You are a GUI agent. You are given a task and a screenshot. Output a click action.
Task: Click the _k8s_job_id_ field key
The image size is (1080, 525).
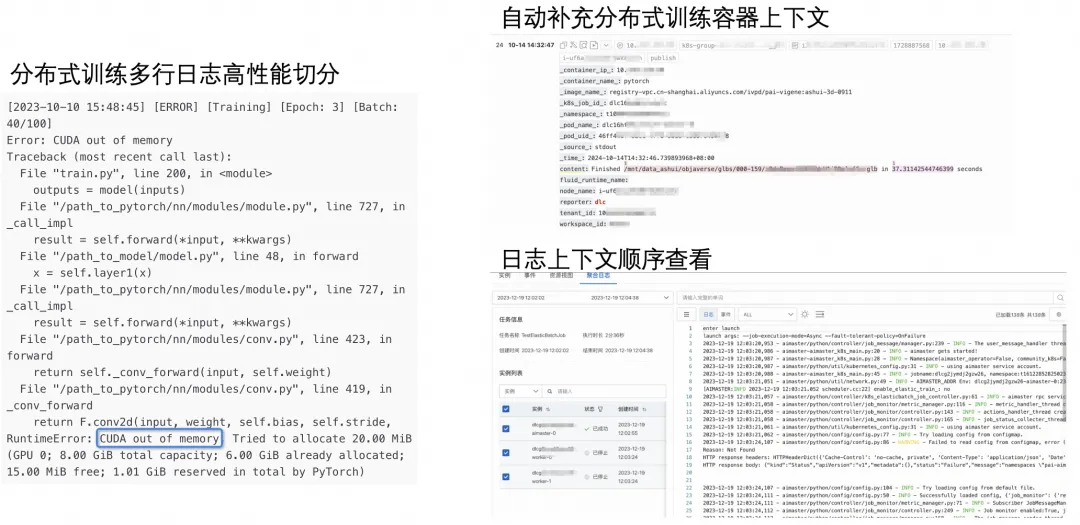pos(582,103)
